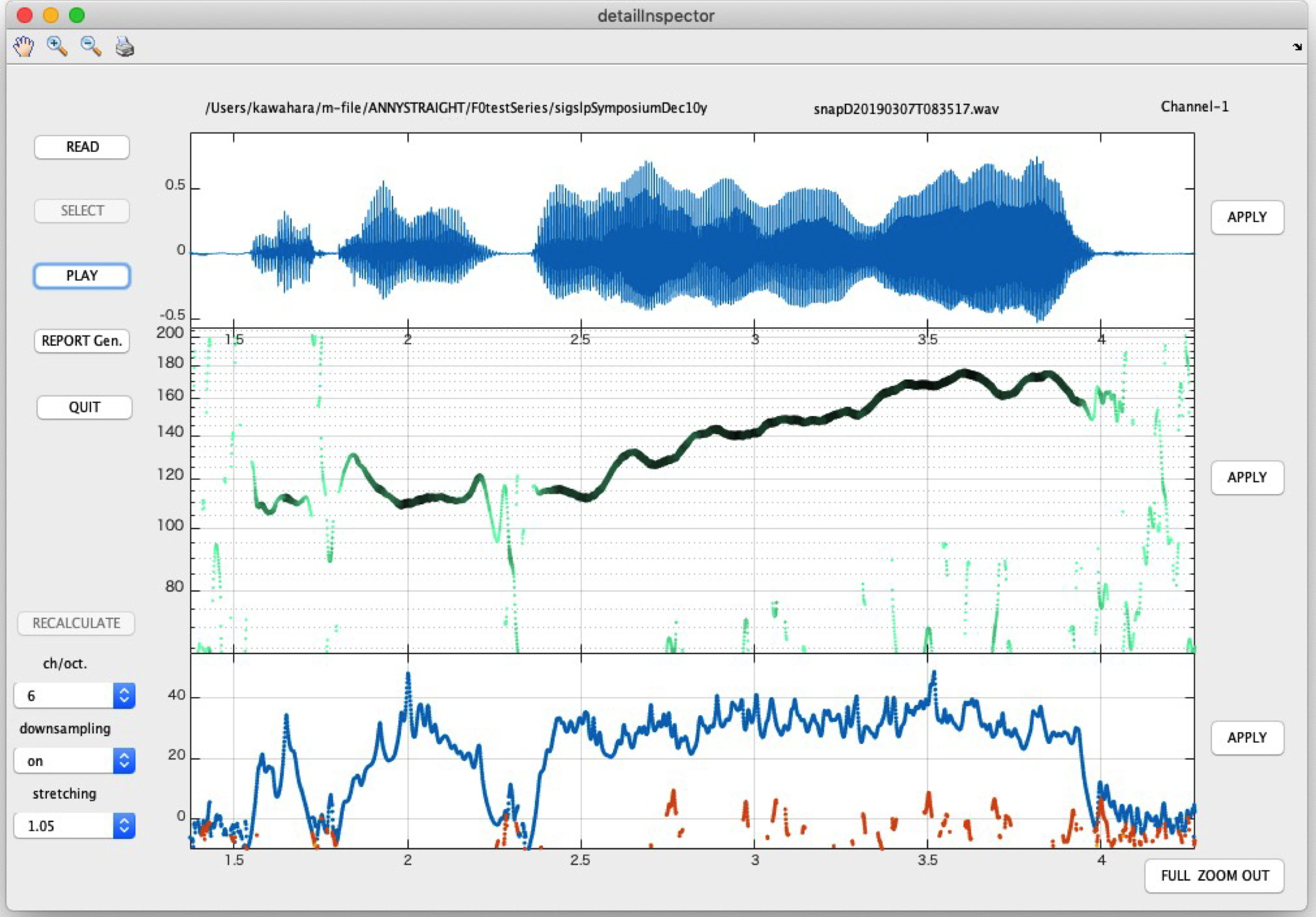The image size is (1316, 917).
Task: Open the stretching dropdown showing 1.05
Action: click(74, 825)
